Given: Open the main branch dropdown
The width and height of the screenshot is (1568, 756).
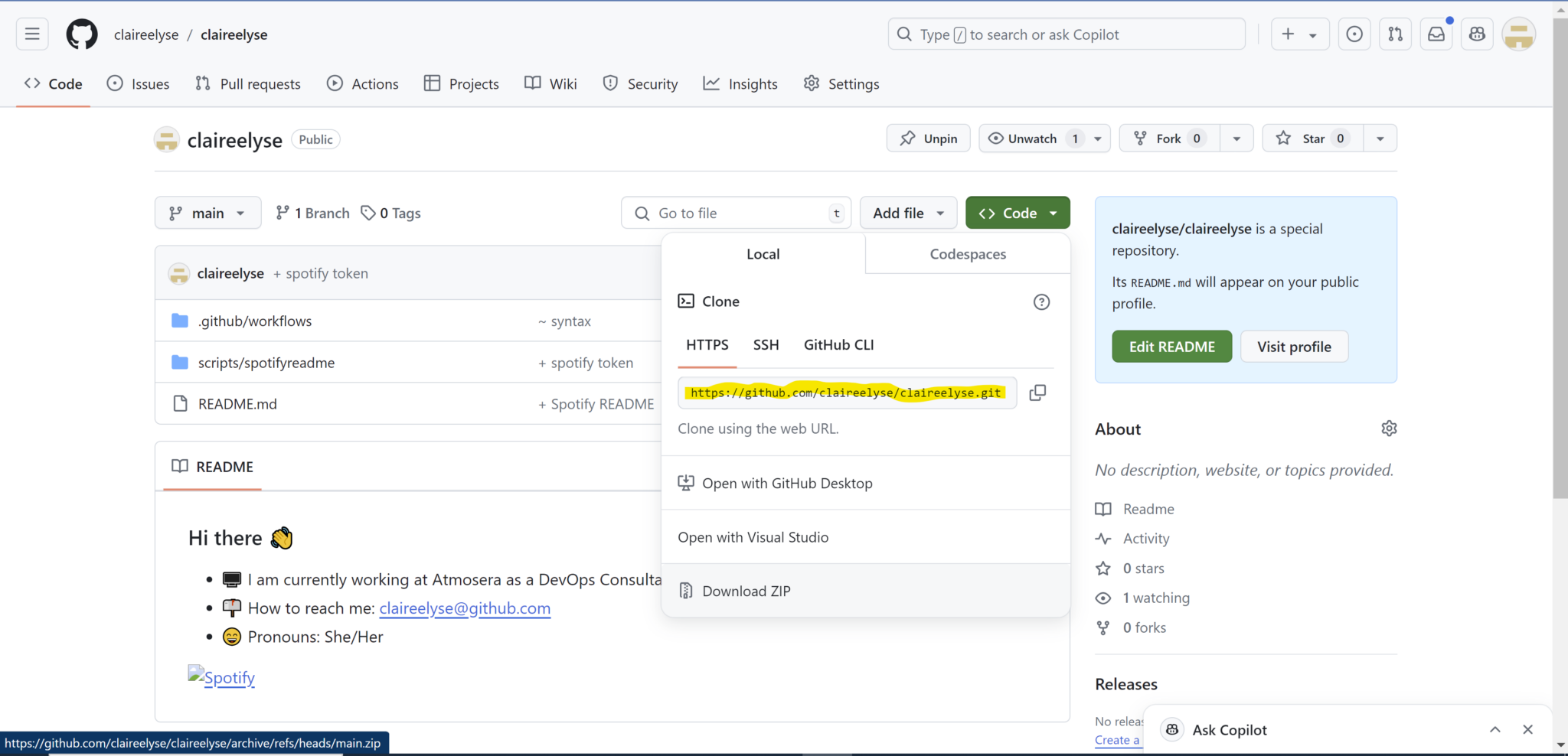Looking at the screenshot, I should pos(207,213).
